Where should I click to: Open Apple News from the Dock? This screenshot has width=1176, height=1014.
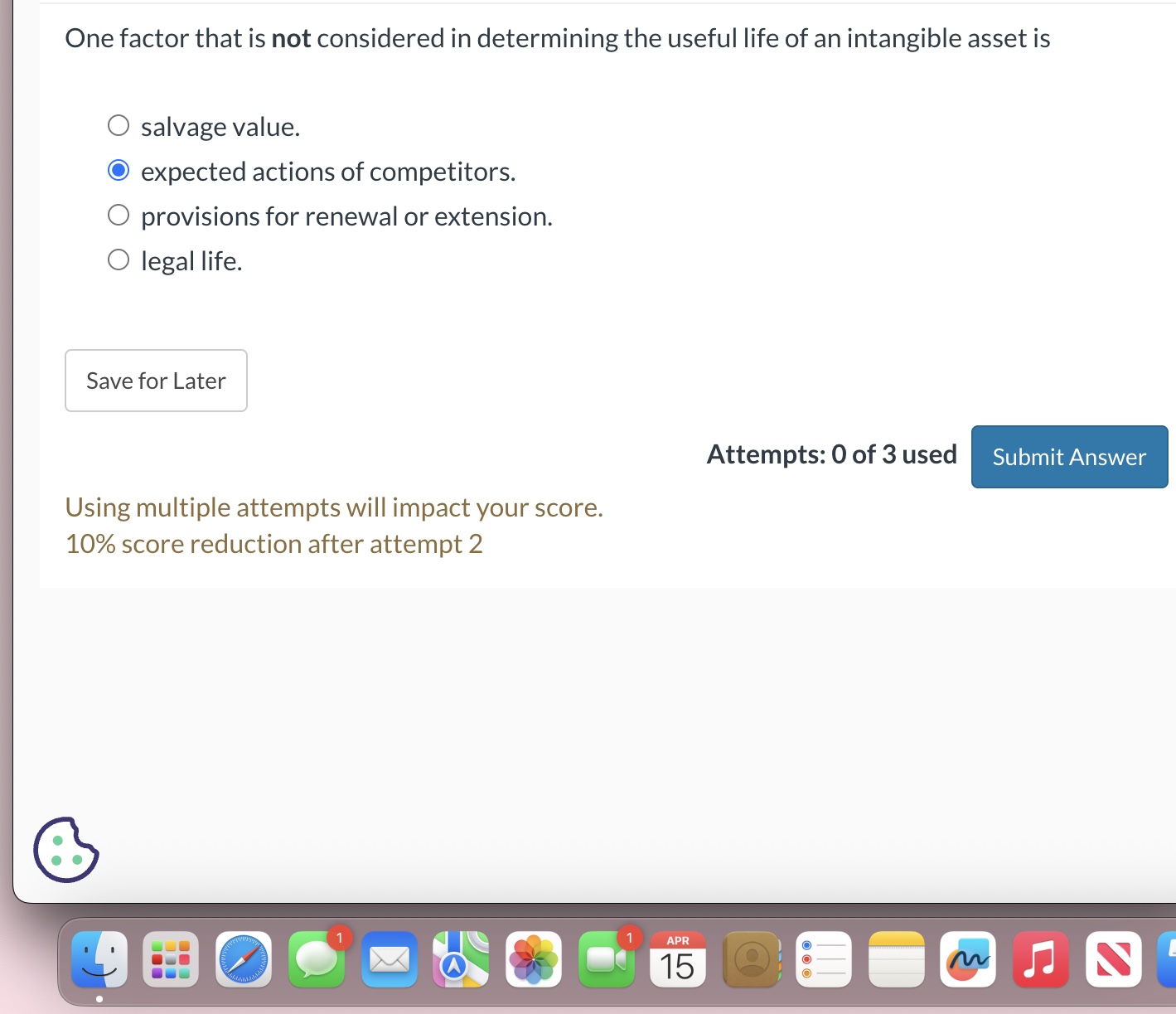(x=1113, y=960)
